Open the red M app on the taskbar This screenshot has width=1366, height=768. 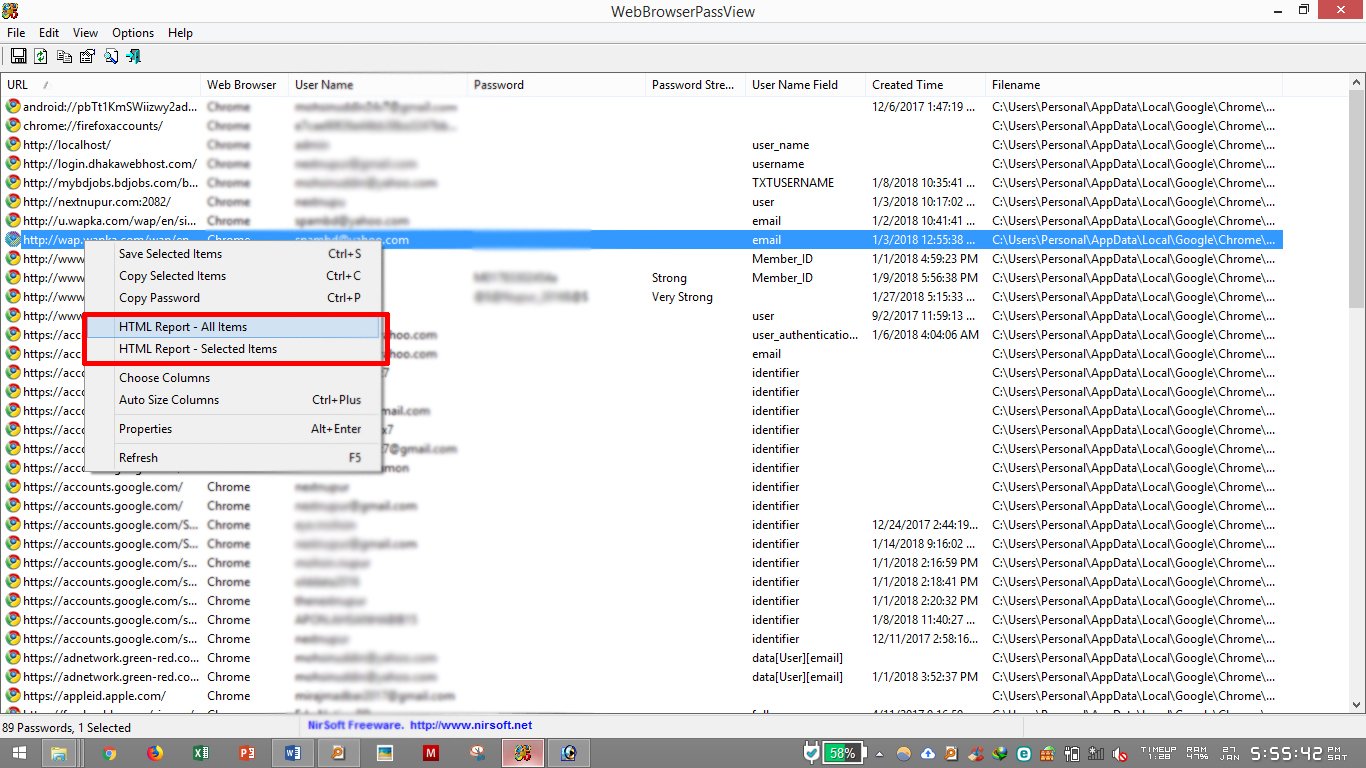(x=431, y=753)
